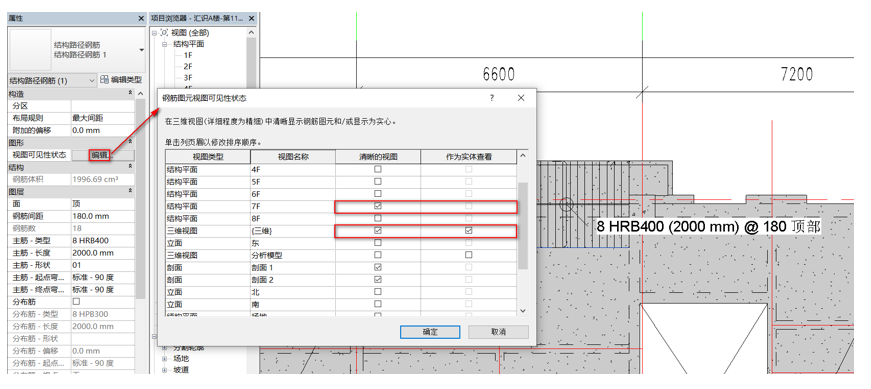Click the 附加的偏移 value 0.0 mm
Image resolution: width=871 pixels, height=389 pixels.
(103, 130)
